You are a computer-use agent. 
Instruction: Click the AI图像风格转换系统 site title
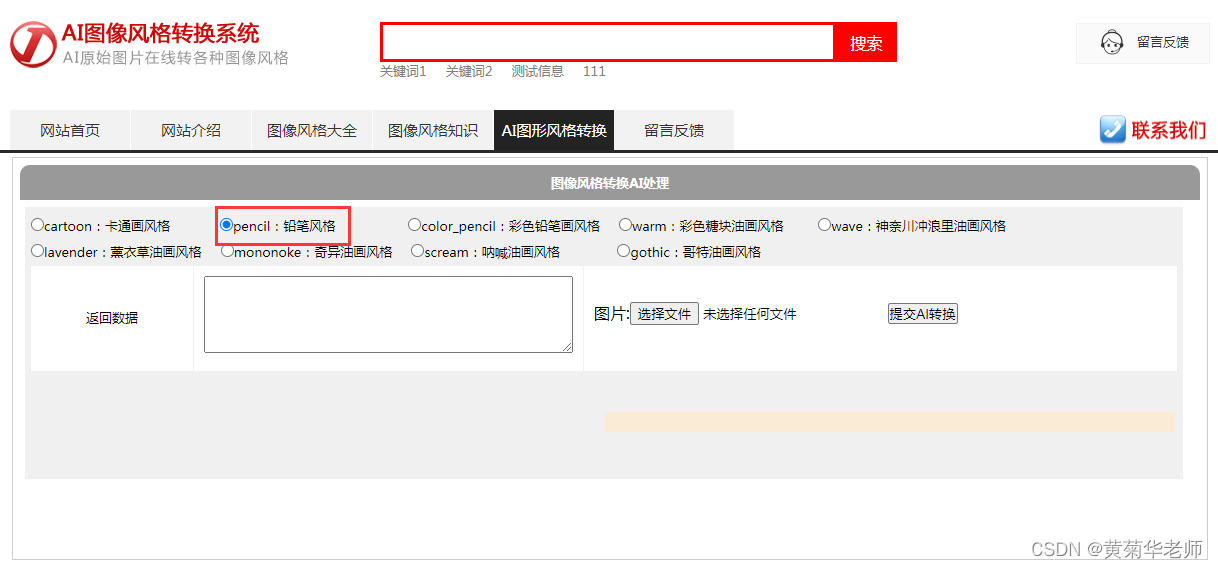coord(161,34)
